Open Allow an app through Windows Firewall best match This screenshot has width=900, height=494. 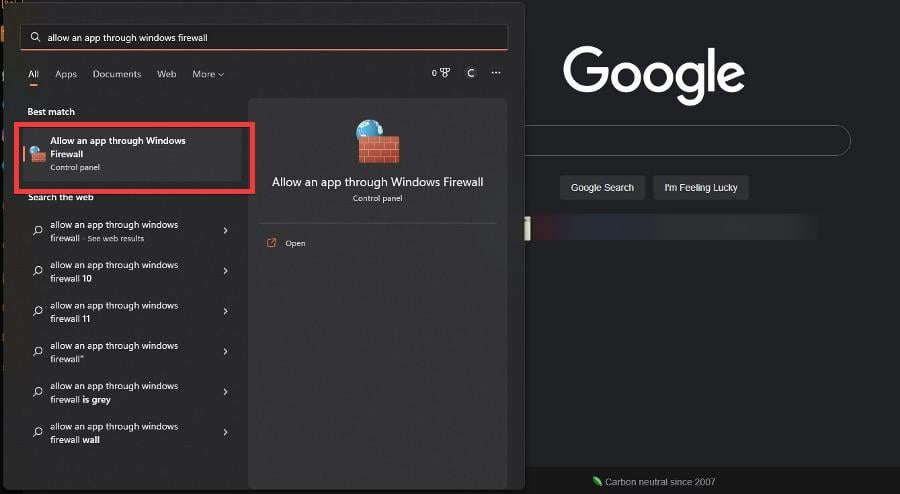click(x=134, y=154)
